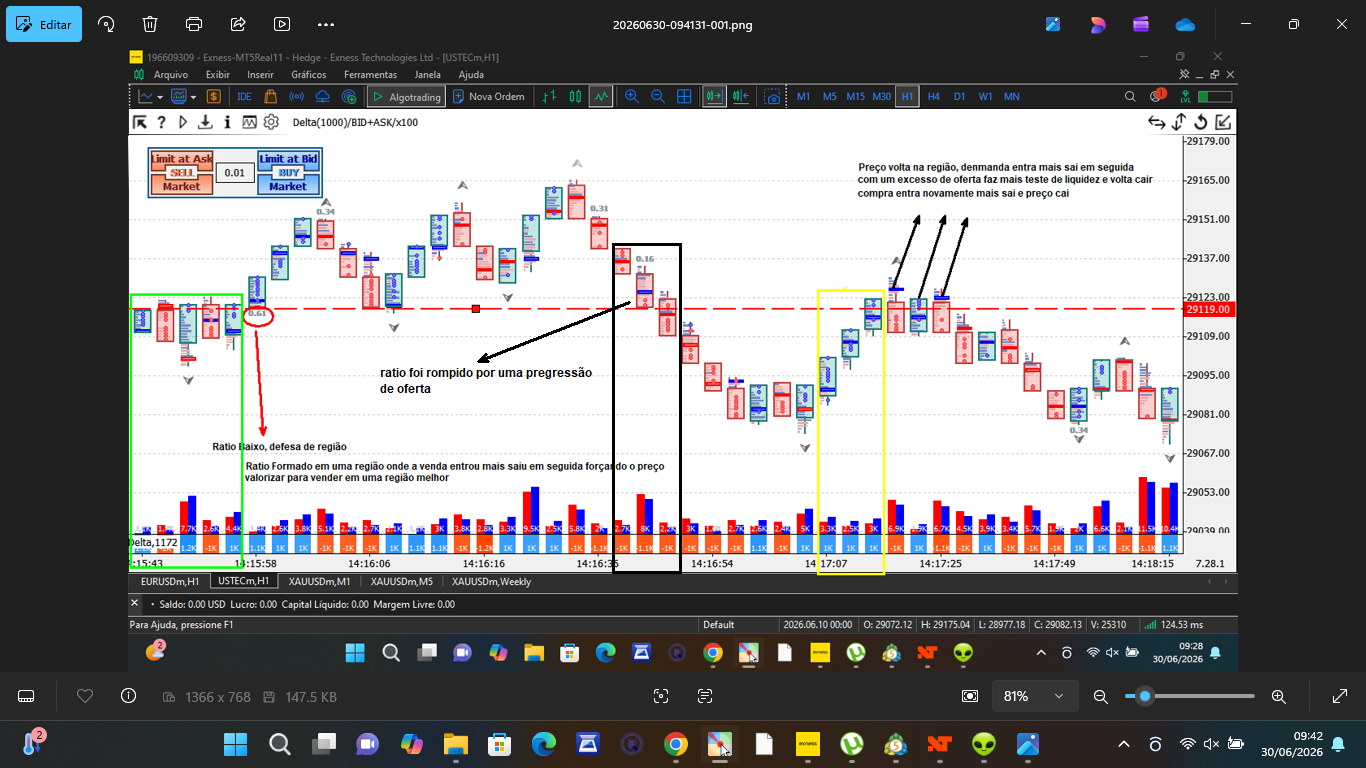Image resolution: width=1366 pixels, height=768 pixels.
Task: Switch to the XAUUSDm,M5 chart tab
Action: pyautogui.click(x=401, y=581)
